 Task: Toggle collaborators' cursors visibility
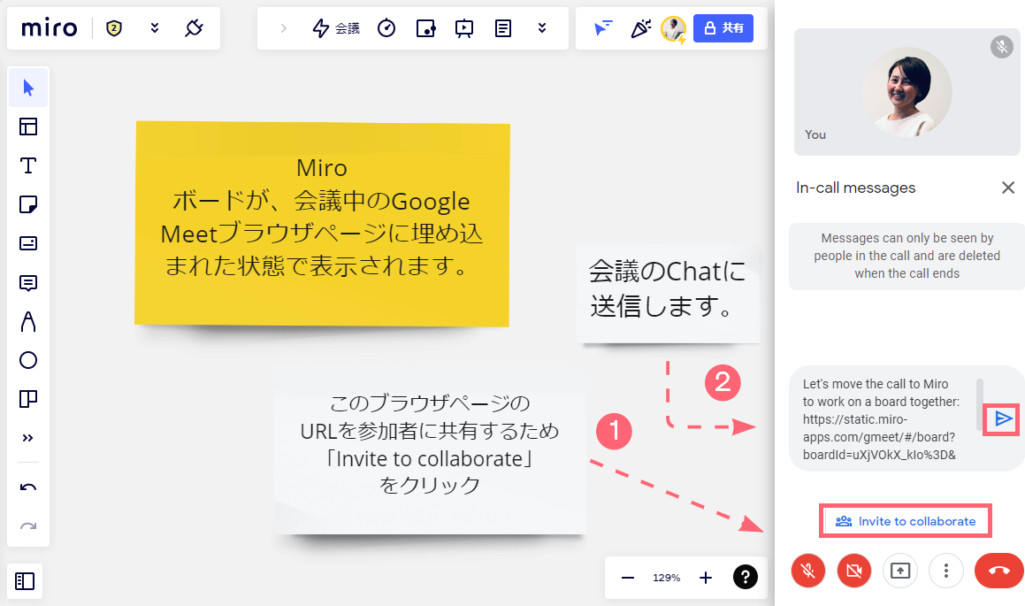603,28
